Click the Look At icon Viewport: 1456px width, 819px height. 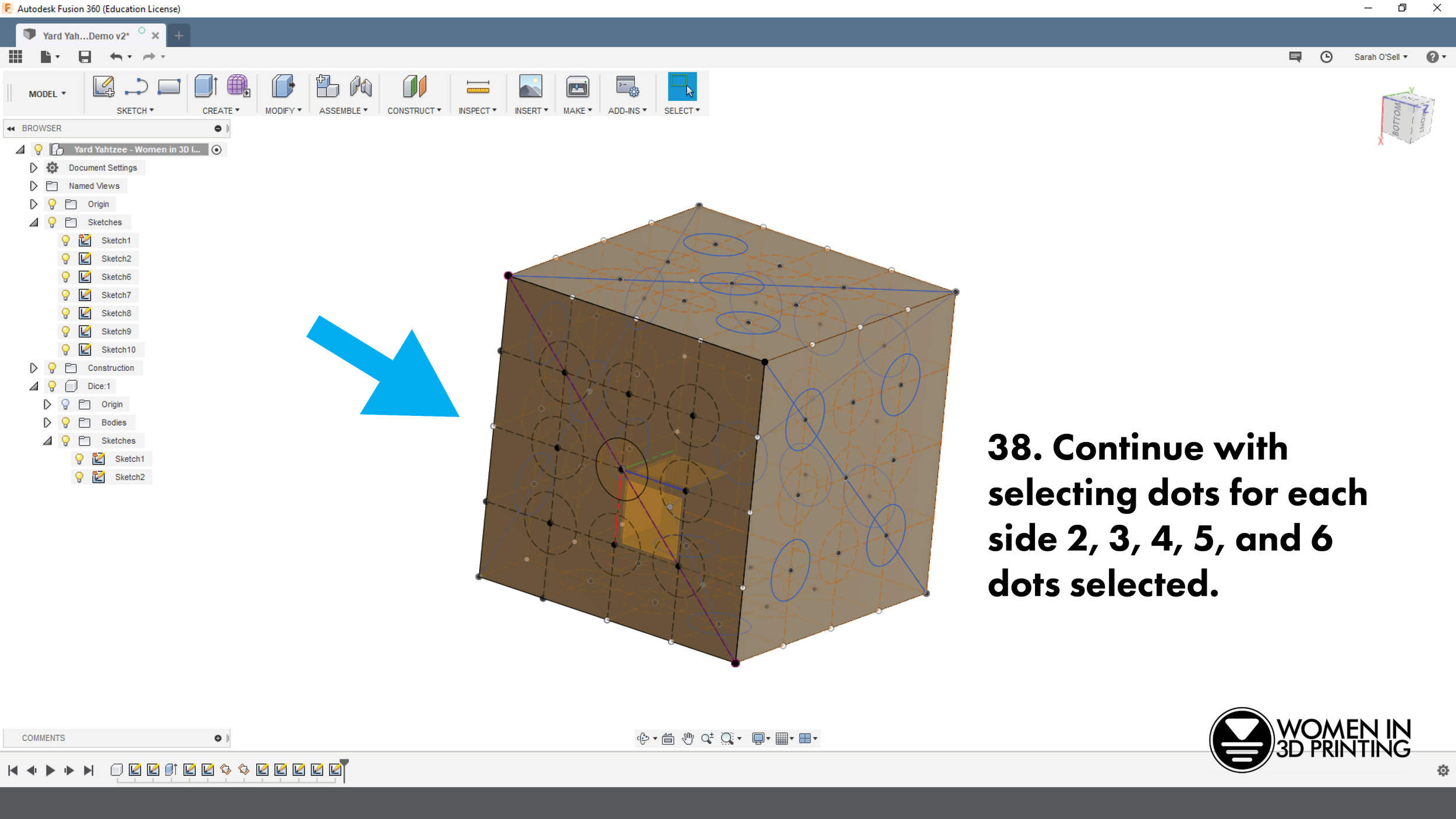pyautogui.click(x=668, y=739)
